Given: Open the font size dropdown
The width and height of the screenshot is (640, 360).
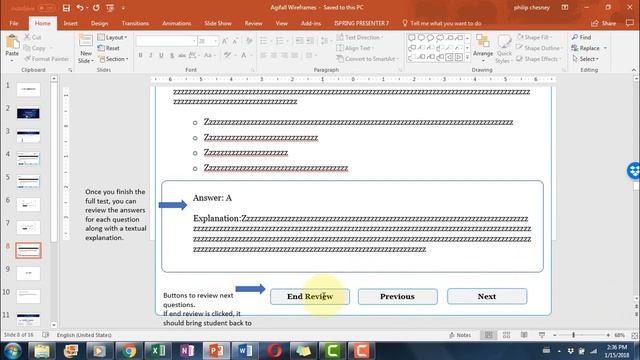Looking at the screenshot, I should (x=215, y=41).
